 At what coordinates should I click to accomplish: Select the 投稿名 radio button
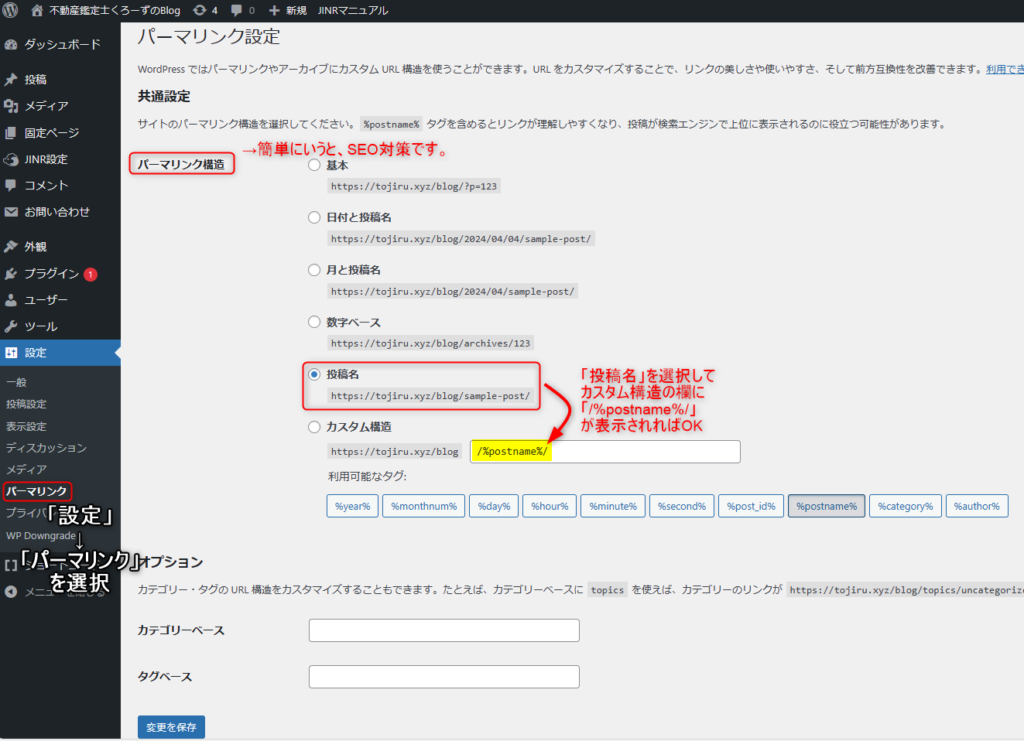point(314,374)
